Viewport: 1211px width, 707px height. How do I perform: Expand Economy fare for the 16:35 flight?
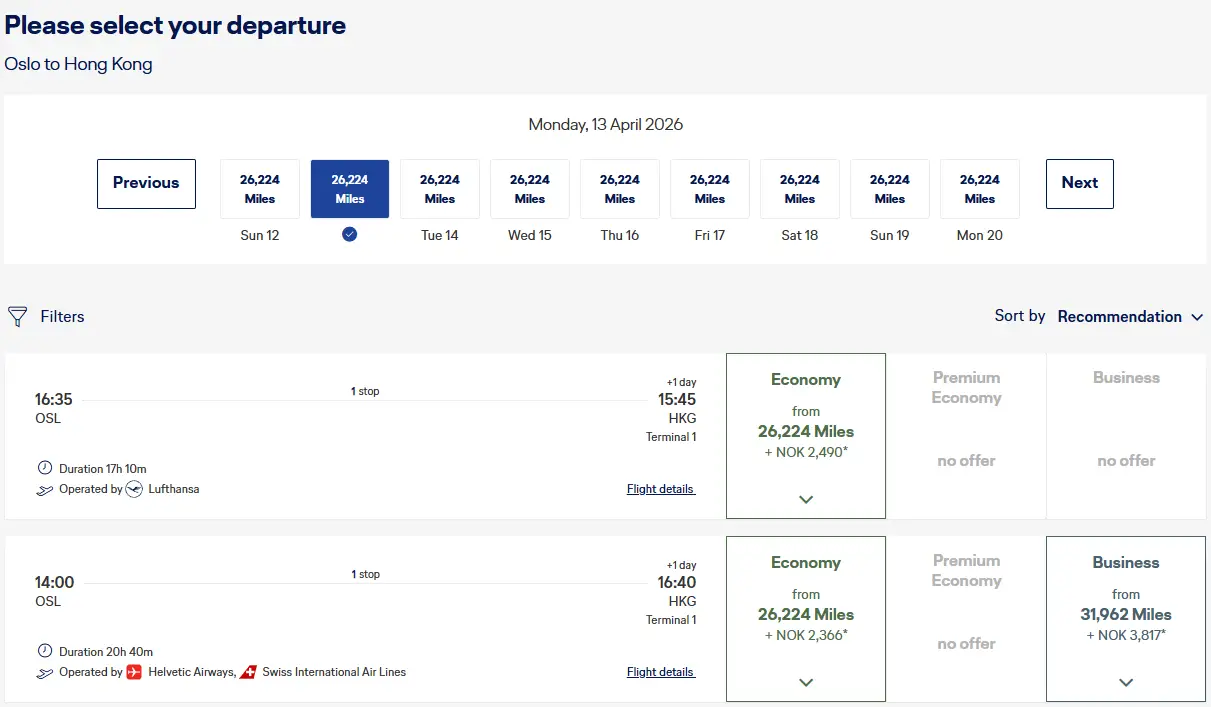coord(806,499)
